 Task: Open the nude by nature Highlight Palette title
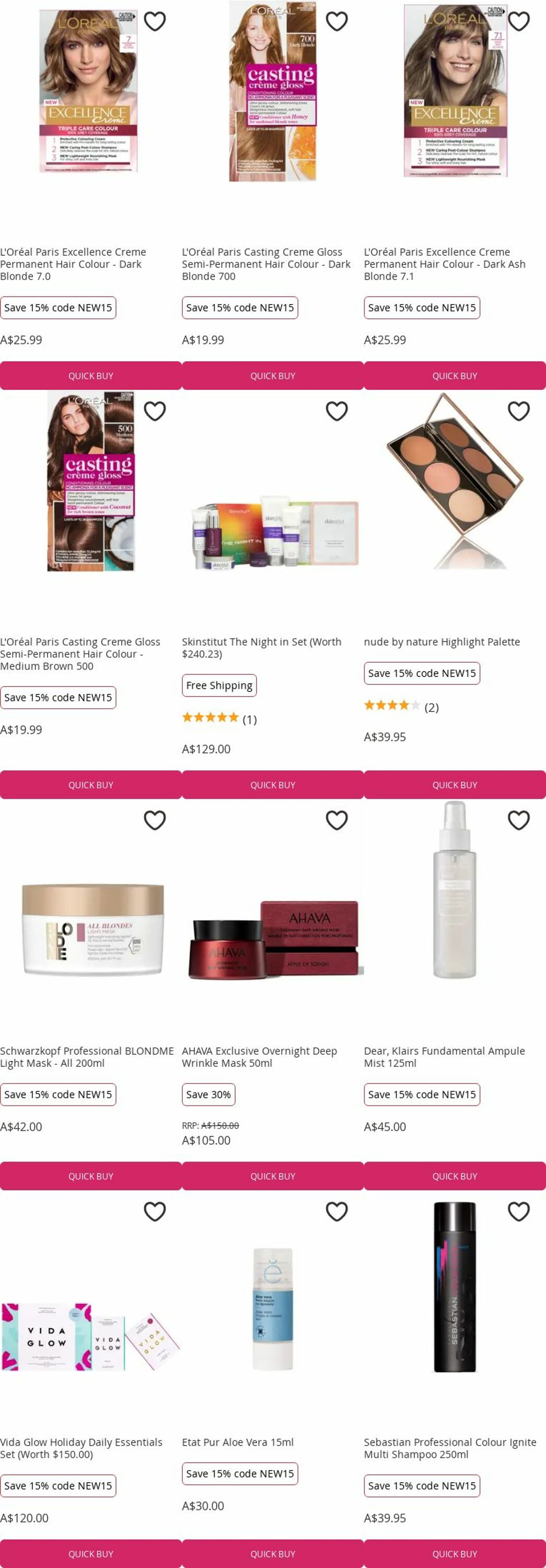click(x=442, y=641)
